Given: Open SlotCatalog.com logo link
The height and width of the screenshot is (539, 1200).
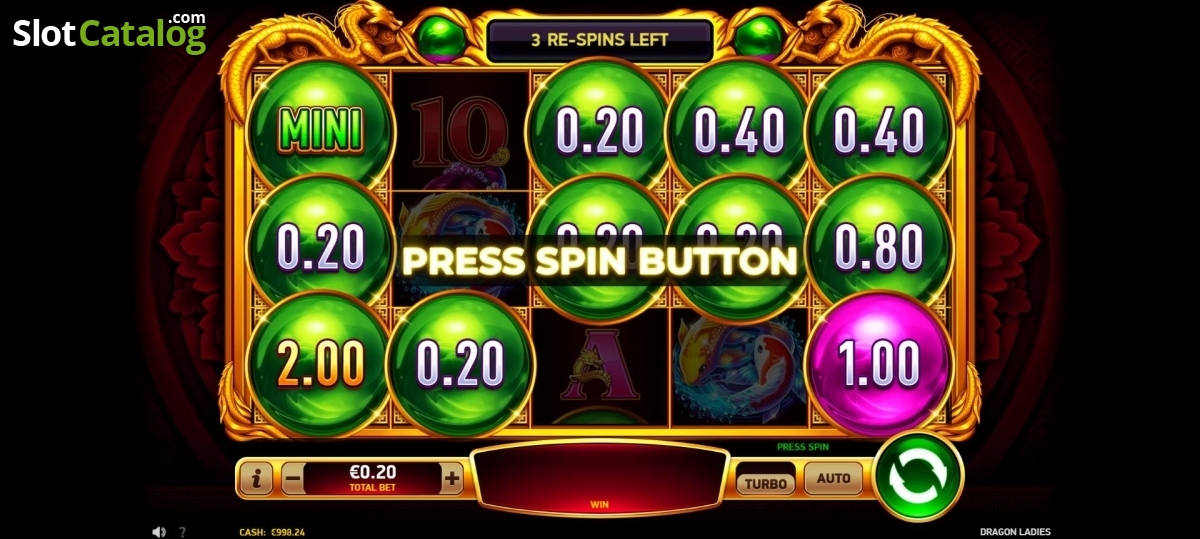Looking at the screenshot, I should [x=110, y=33].
